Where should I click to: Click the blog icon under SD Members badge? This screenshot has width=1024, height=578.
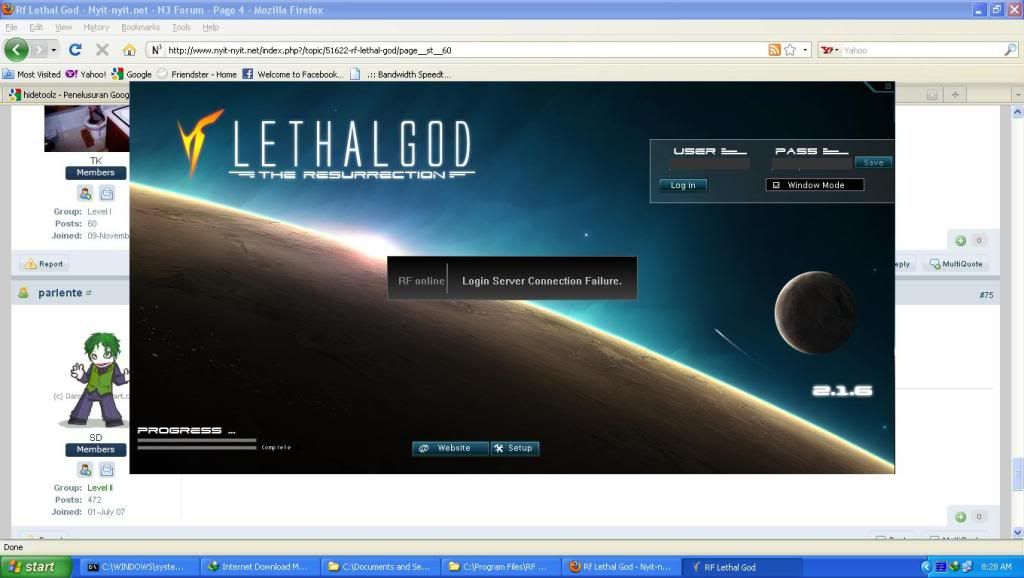coord(107,470)
